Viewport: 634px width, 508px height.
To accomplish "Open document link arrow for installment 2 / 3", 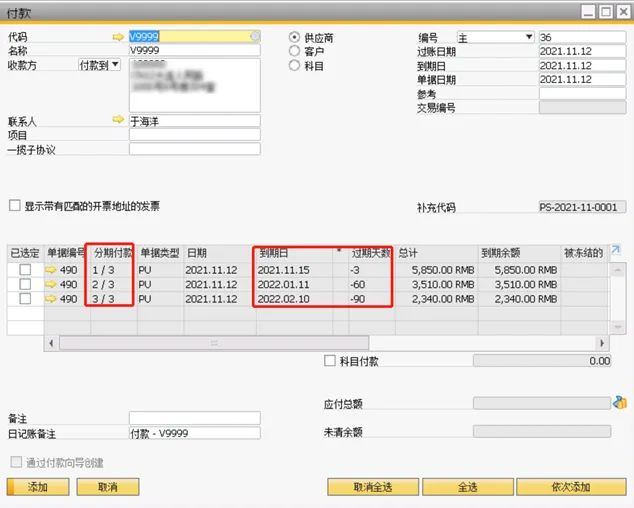I will pos(51,284).
